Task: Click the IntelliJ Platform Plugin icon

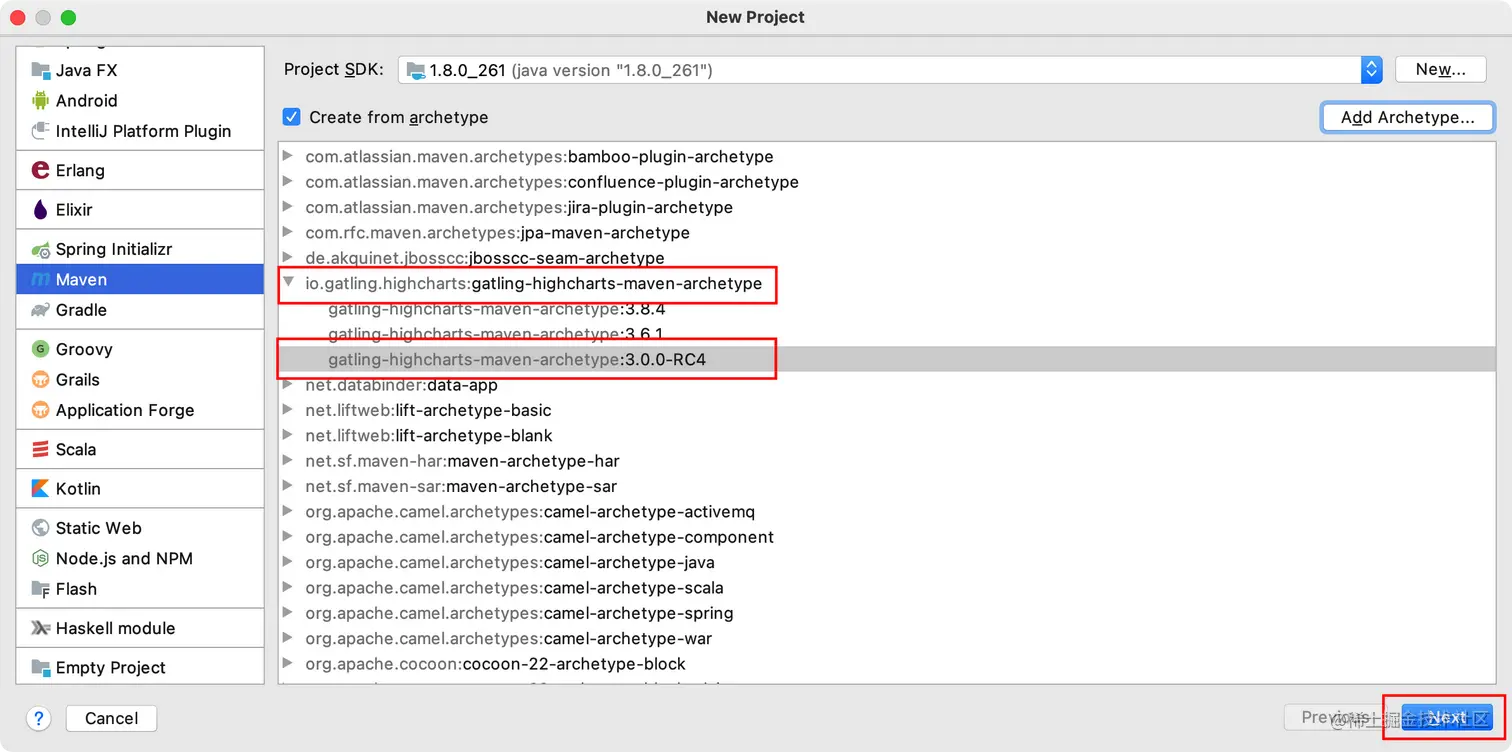Action: (40, 131)
